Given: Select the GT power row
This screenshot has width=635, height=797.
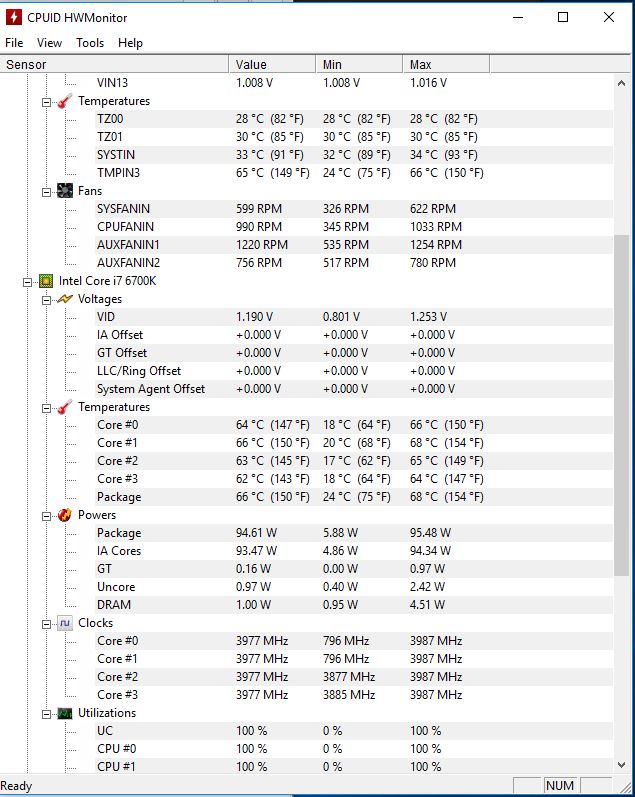Looking at the screenshot, I should pyautogui.click(x=354, y=569).
